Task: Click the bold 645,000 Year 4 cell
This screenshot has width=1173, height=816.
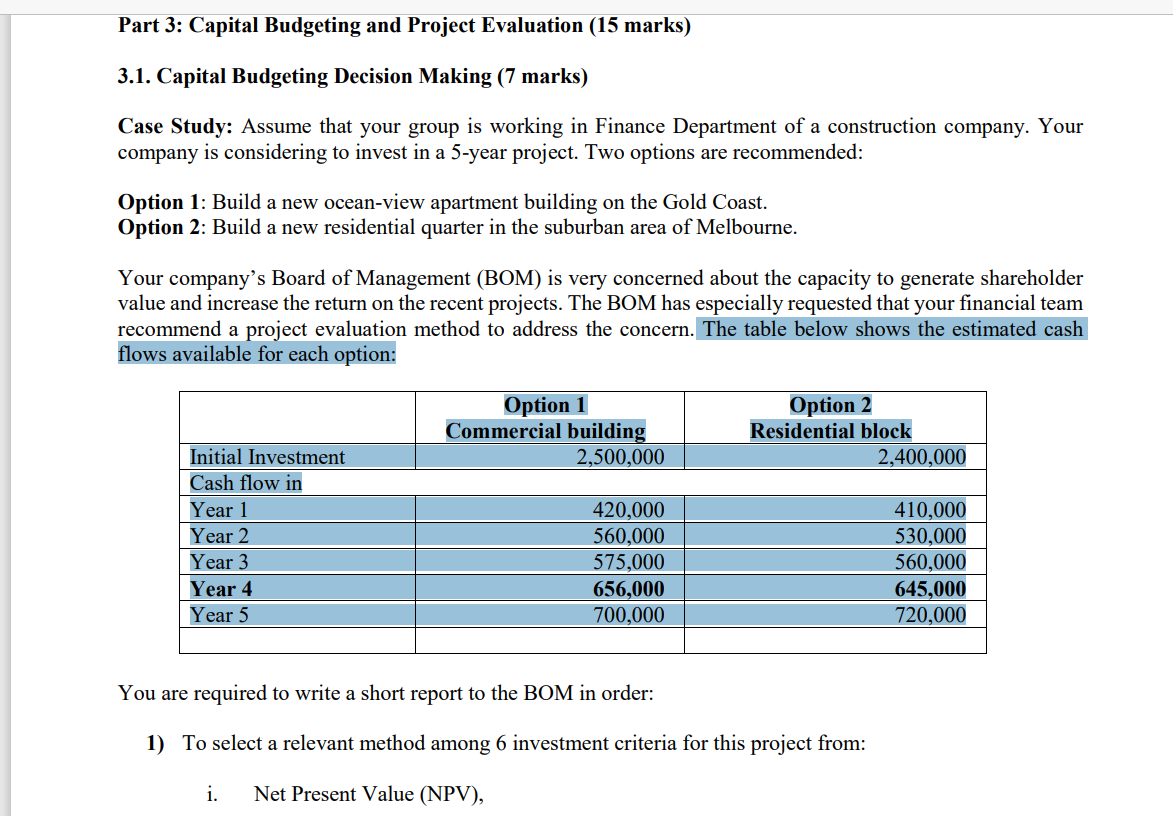Action: pos(930,589)
